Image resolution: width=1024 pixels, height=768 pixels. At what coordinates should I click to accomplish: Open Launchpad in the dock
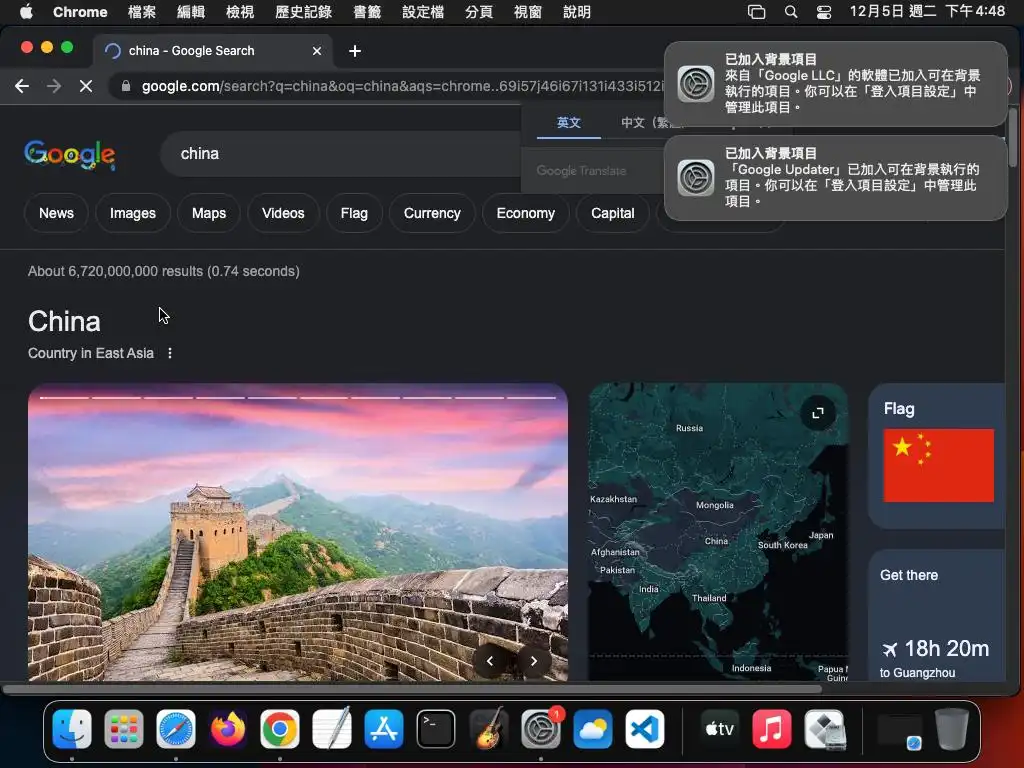(x=123, y=729)
